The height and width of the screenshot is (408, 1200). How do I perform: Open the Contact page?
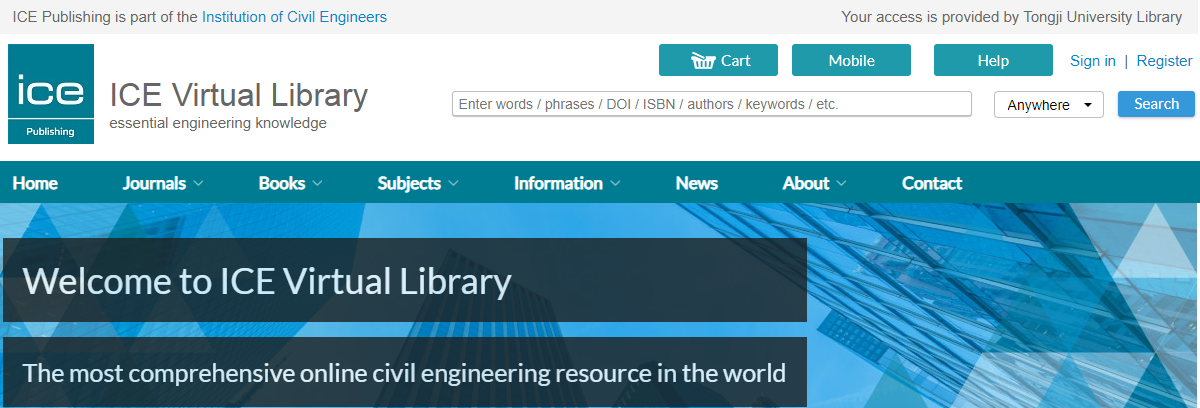pyautogui.click(x=931, y=183)
